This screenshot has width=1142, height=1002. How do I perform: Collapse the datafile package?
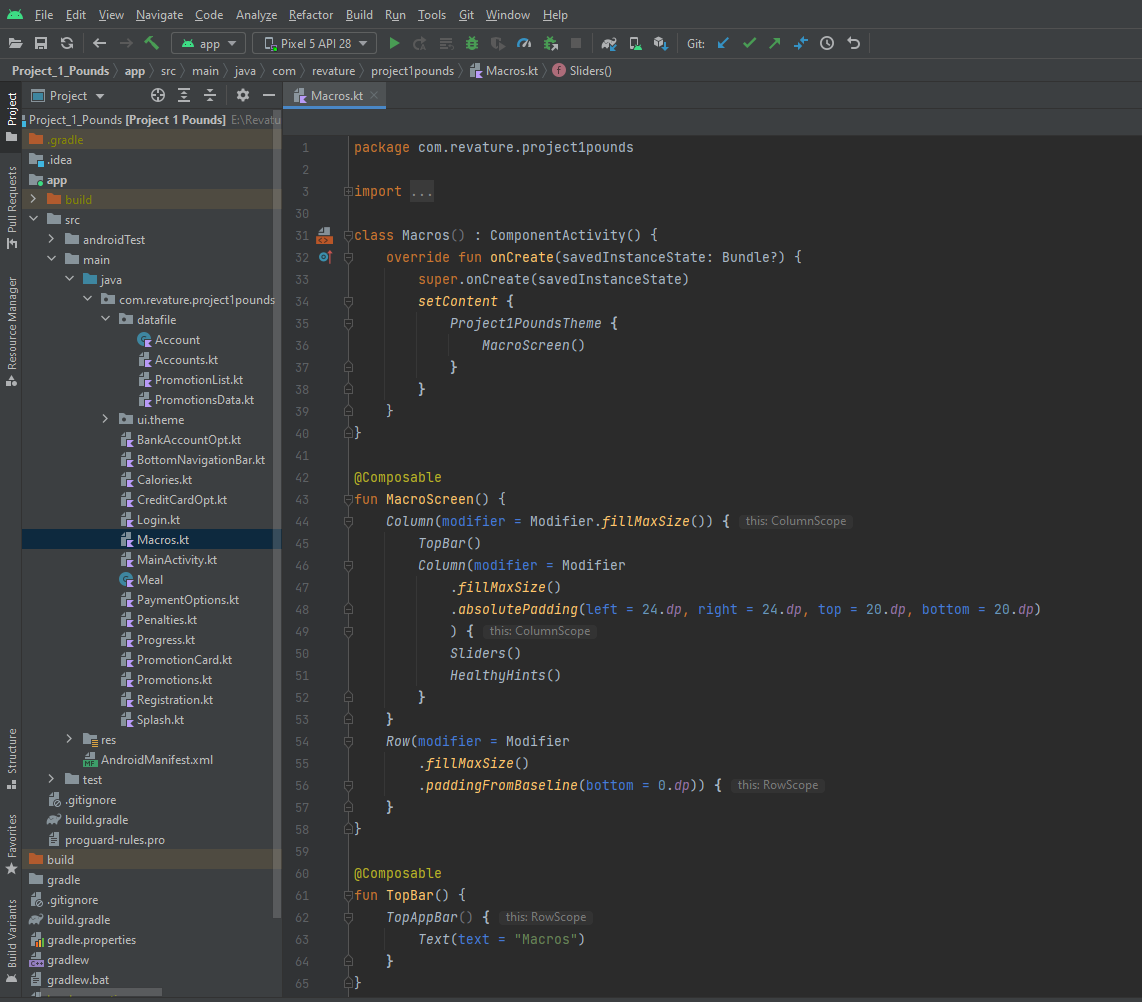click(106, 319)
